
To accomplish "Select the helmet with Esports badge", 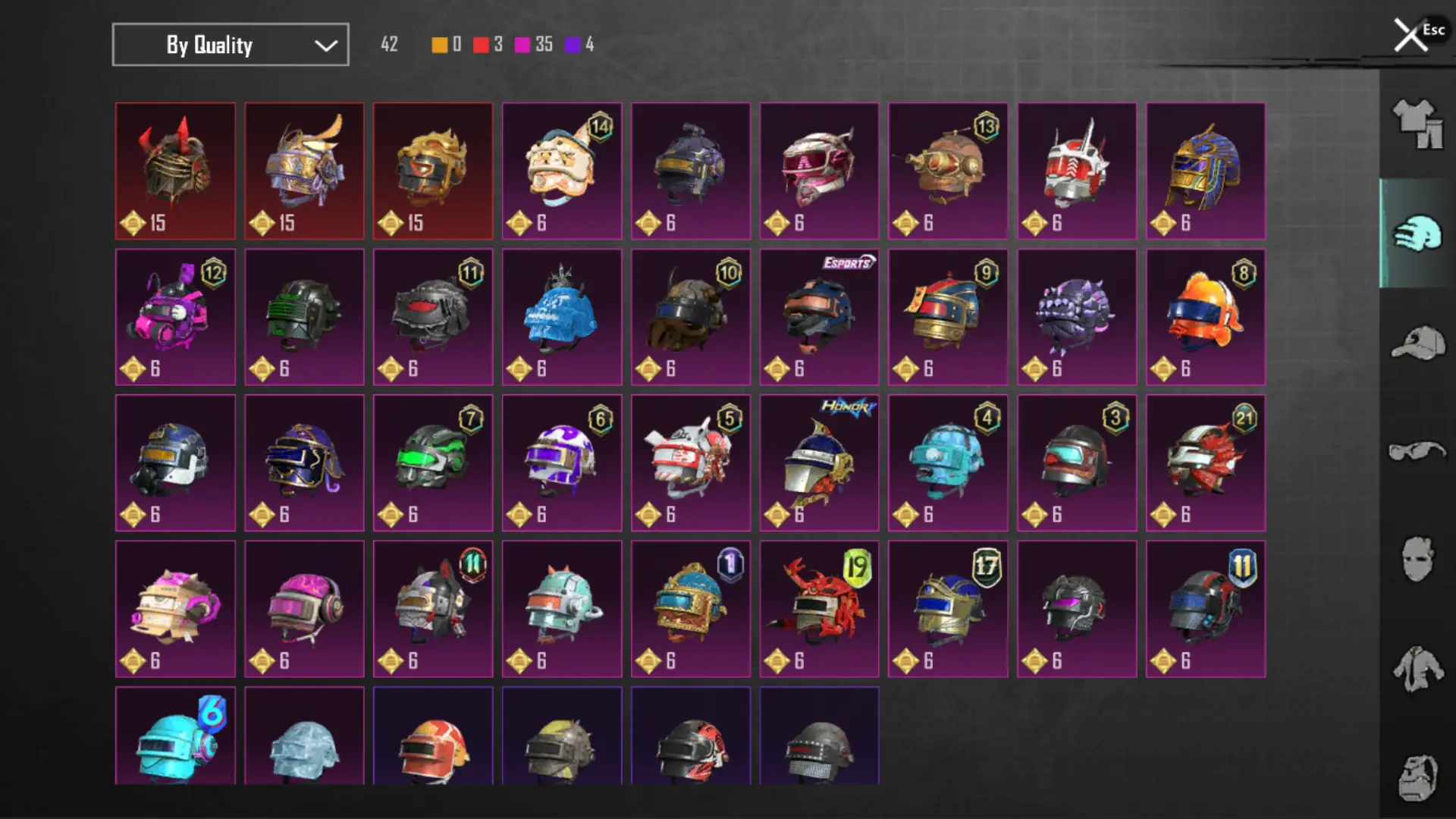I will pyautogui.click(x=819, y=317).
